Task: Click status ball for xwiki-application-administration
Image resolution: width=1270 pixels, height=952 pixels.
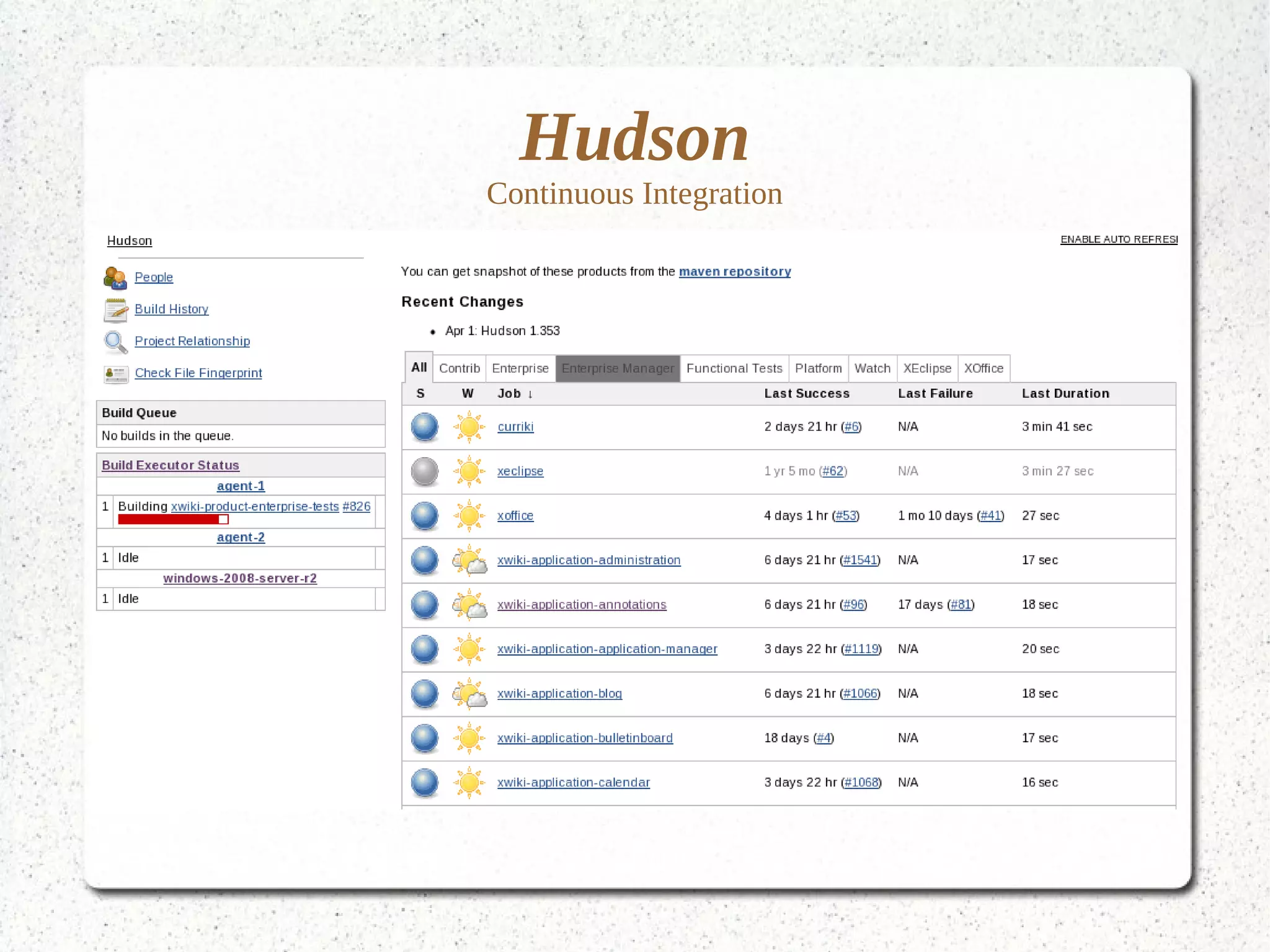Action: point(425,561)
